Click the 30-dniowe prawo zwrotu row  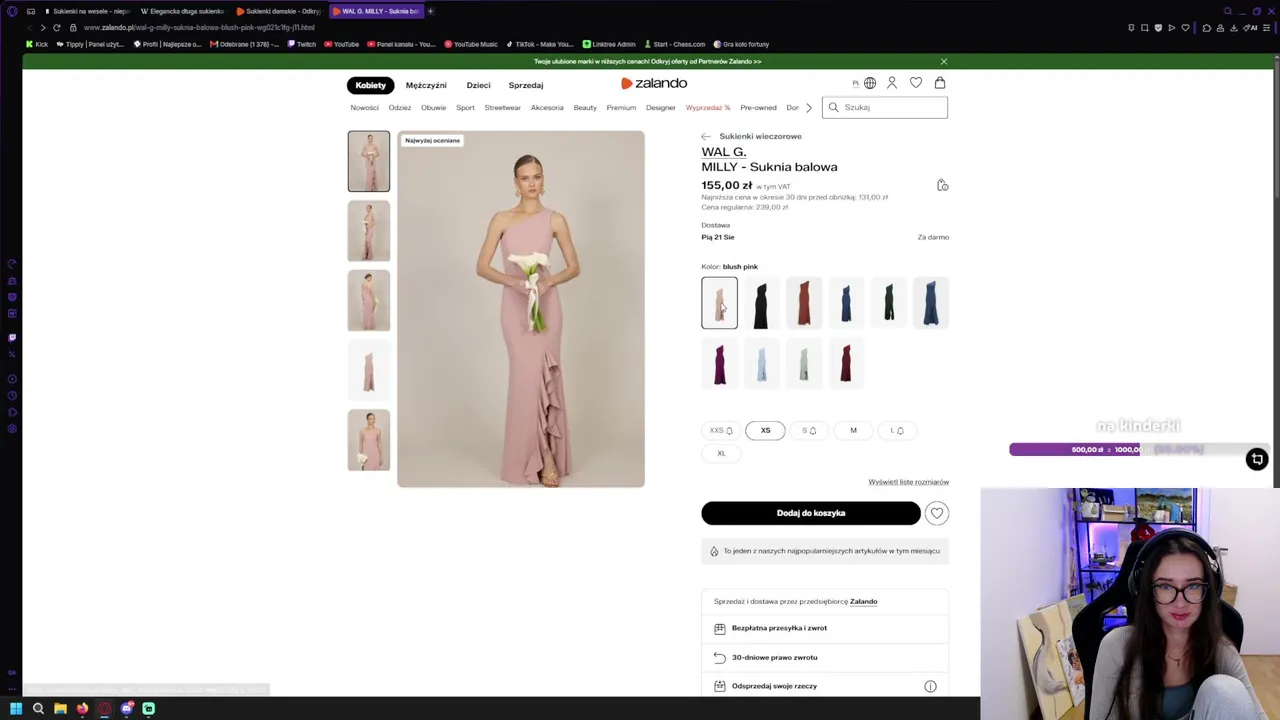825,657
